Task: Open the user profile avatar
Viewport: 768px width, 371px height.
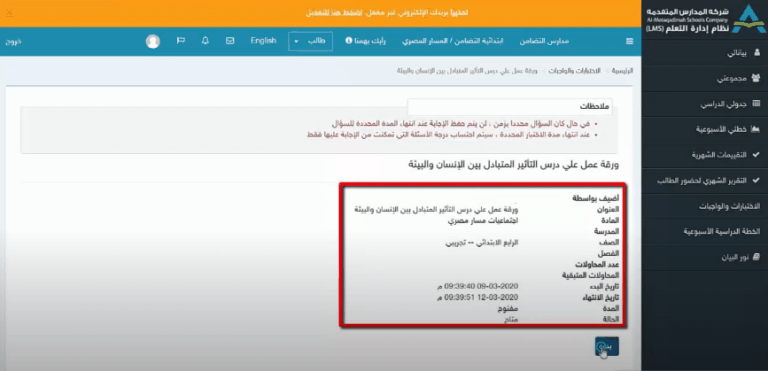Action: [x=153, y=41]
